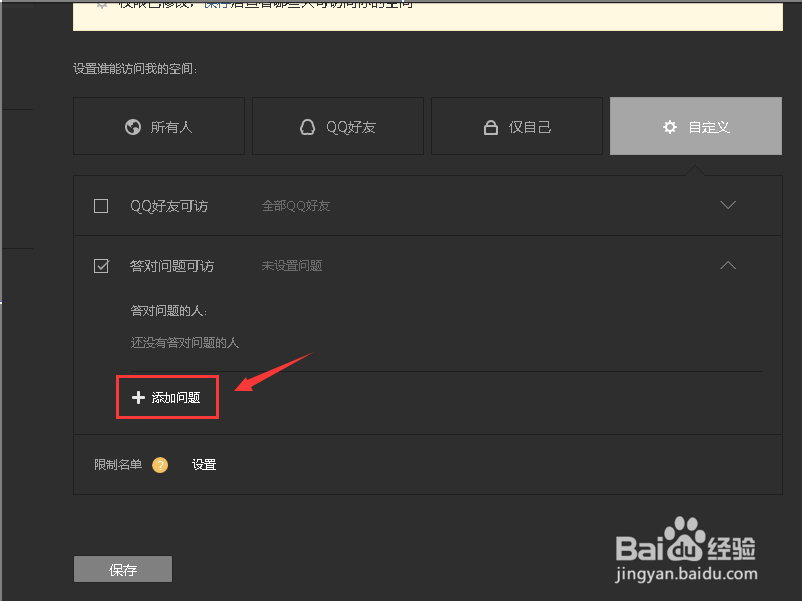The image size is (802, 601).
Task: Uncheck the 答对问题可访 checkbox
Action: click(x=100, y=265)
